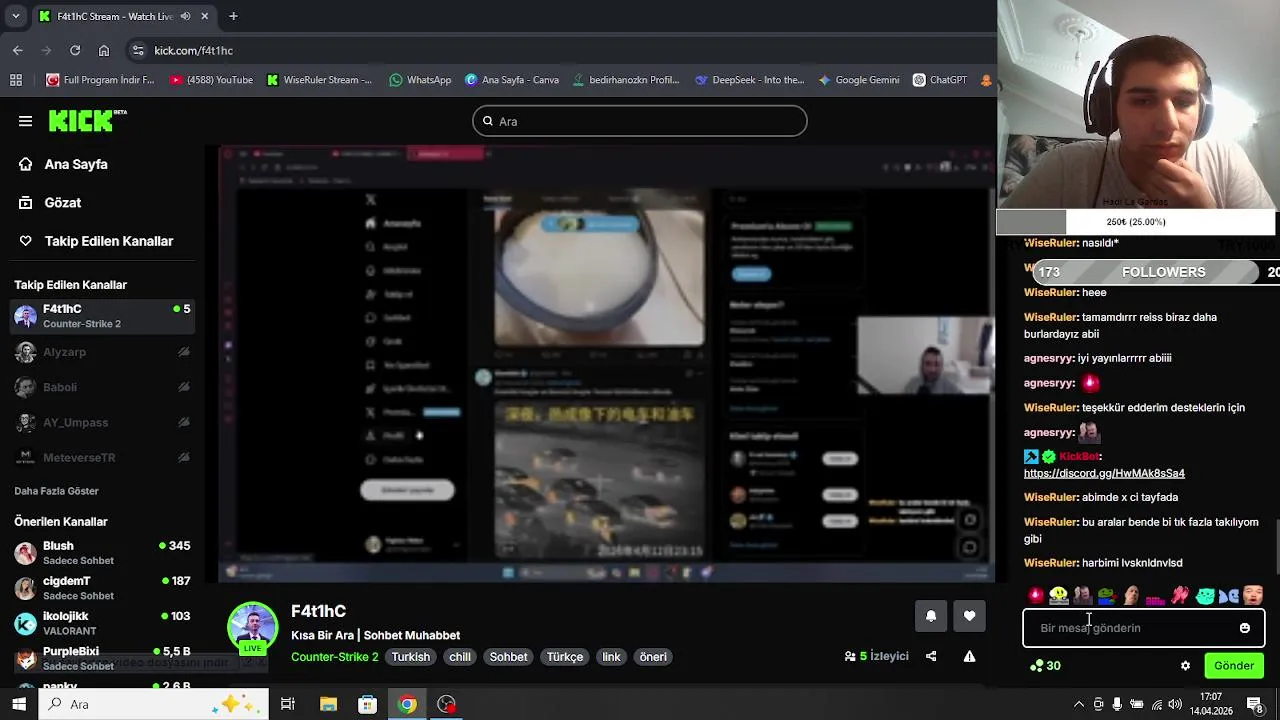Viewport: 1280px width, 720px height.
Task: Click the Gönder send button
Action: click(x=1234, y=666)
